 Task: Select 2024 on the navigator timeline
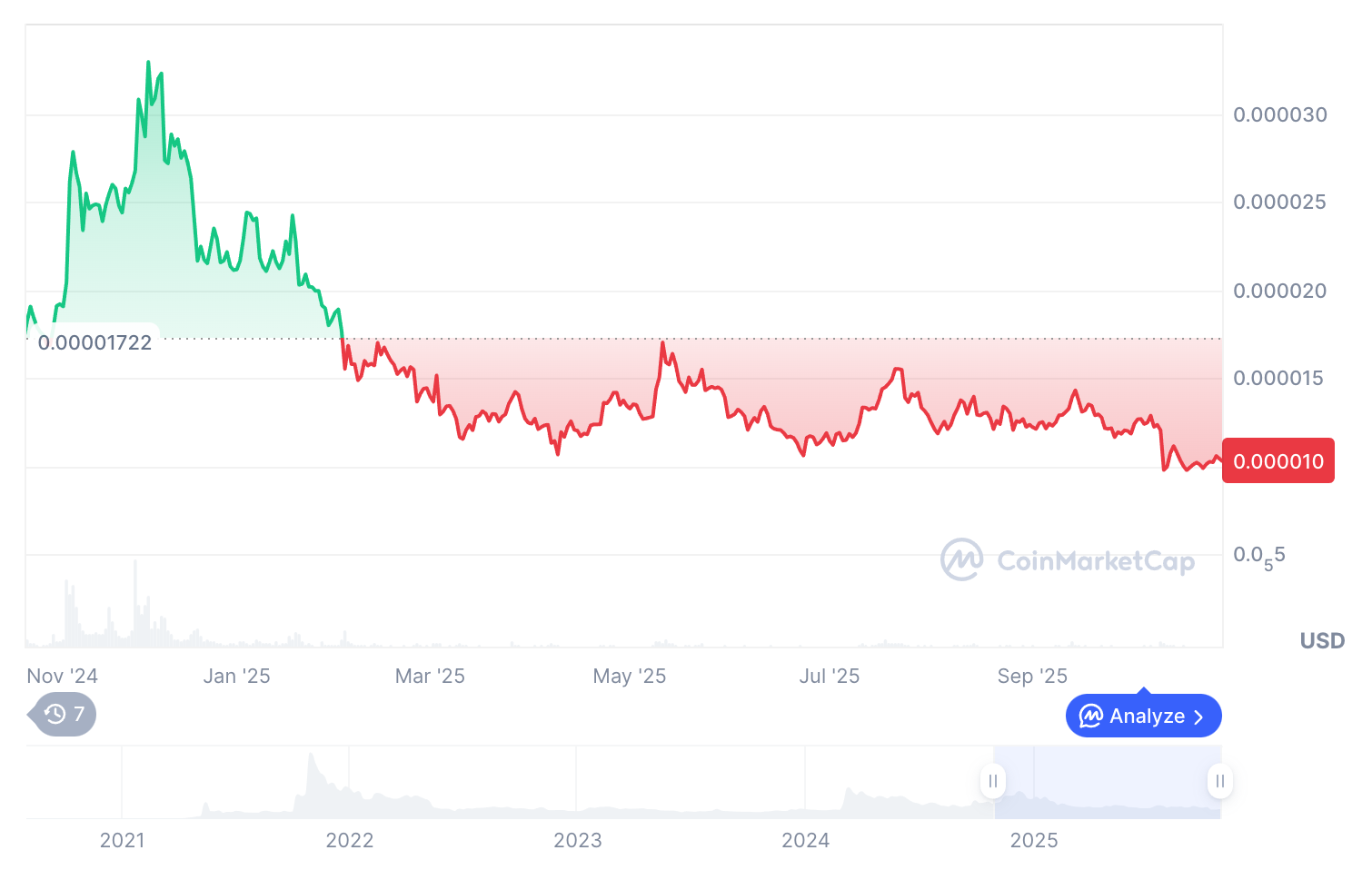pos(806,840)
